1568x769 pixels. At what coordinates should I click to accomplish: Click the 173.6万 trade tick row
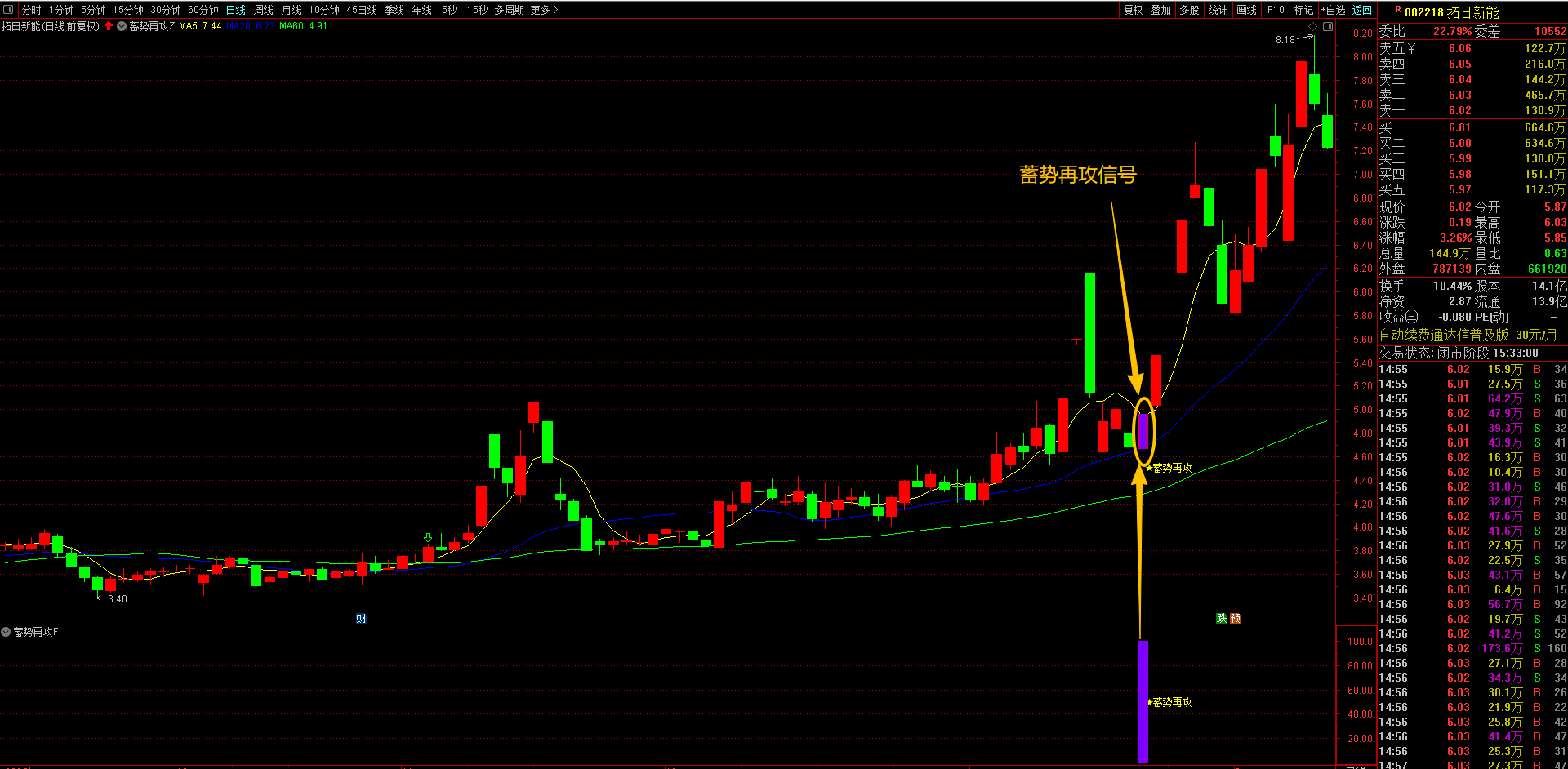pyautogui.click(x=1473, y=649)
